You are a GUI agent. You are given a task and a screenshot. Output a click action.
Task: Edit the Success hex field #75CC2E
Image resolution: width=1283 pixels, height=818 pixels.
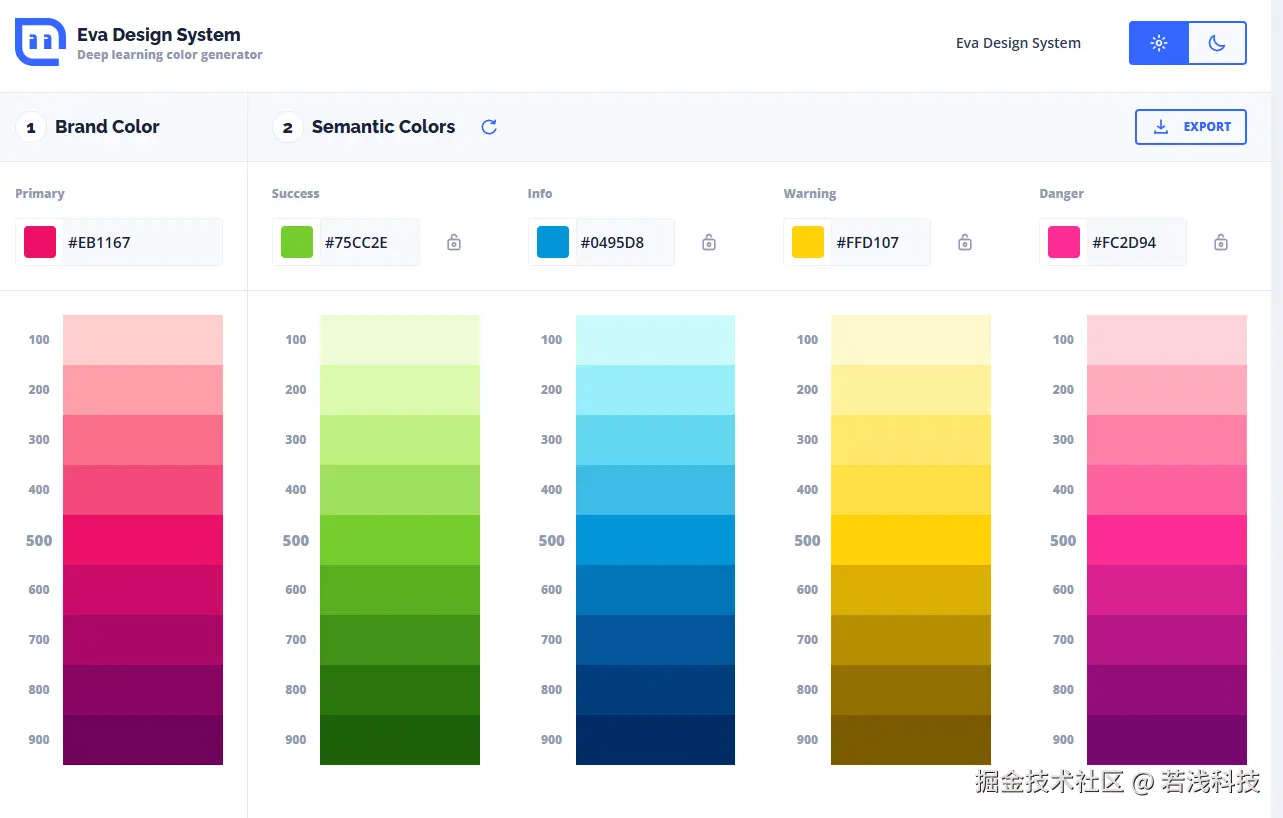pos(369,242)
